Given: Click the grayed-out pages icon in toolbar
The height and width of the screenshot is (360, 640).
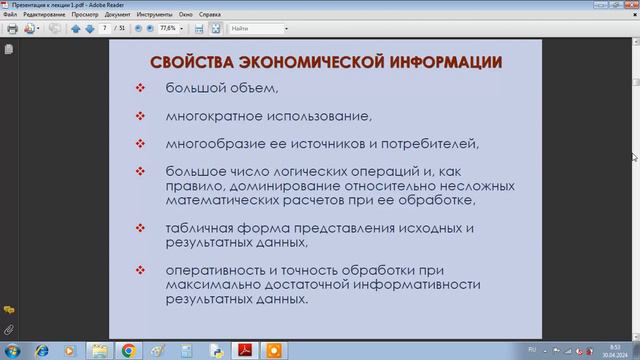Looking at the screenshot, I should 54,29.
